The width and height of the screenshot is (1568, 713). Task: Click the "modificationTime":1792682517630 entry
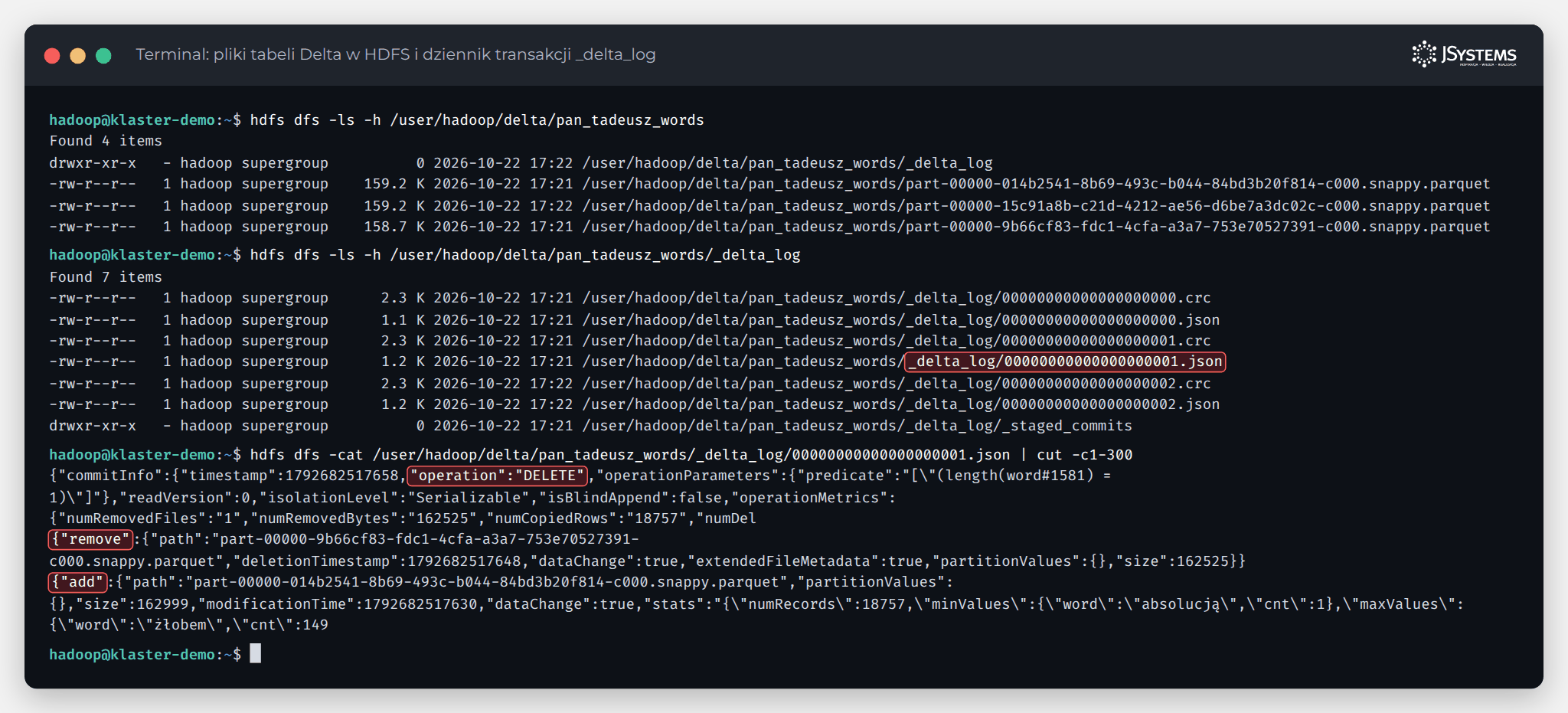[338, 604]
